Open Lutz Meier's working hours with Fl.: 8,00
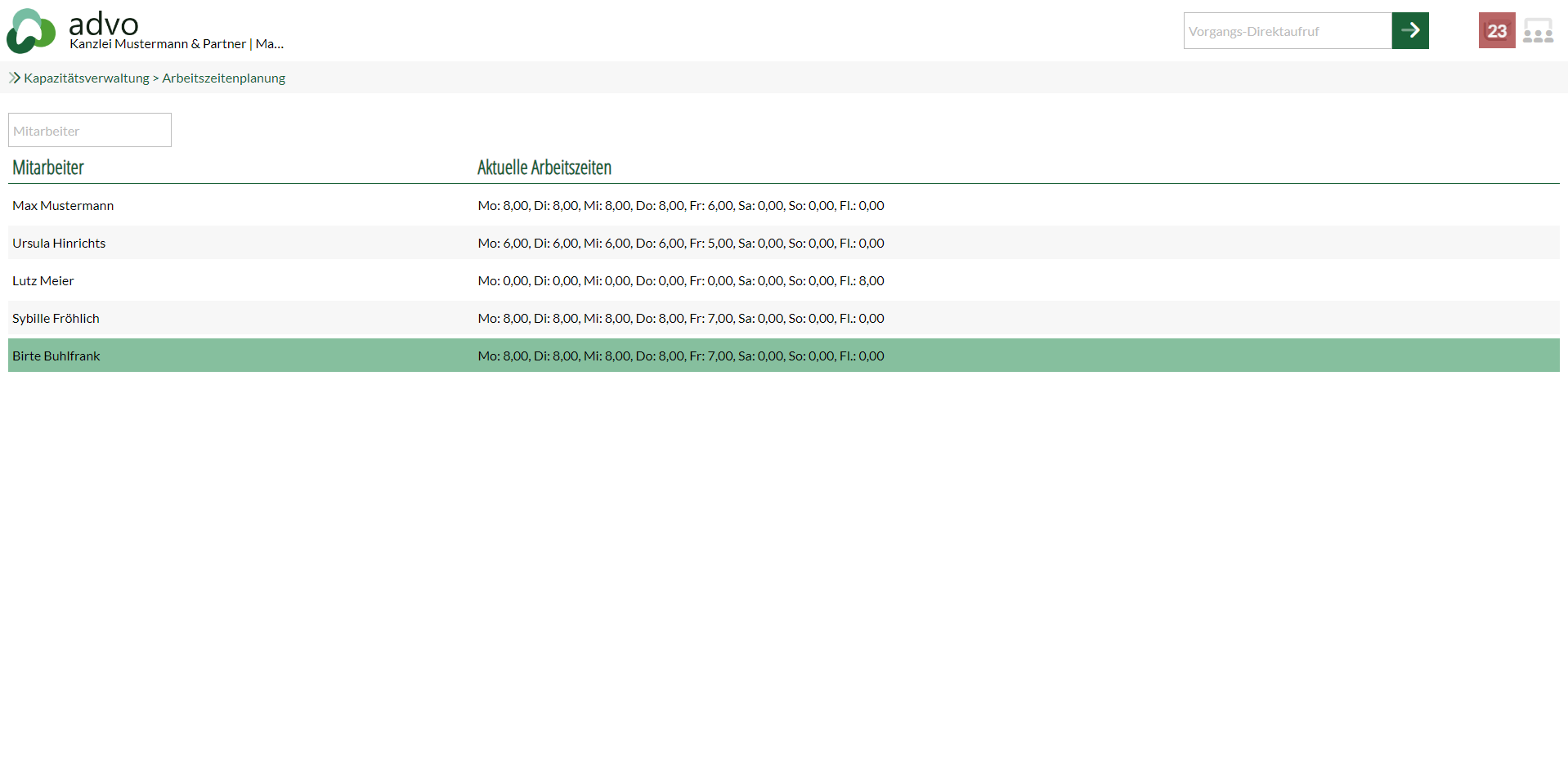The height and width of the screenshot is (783, 1568). [680, 281]
